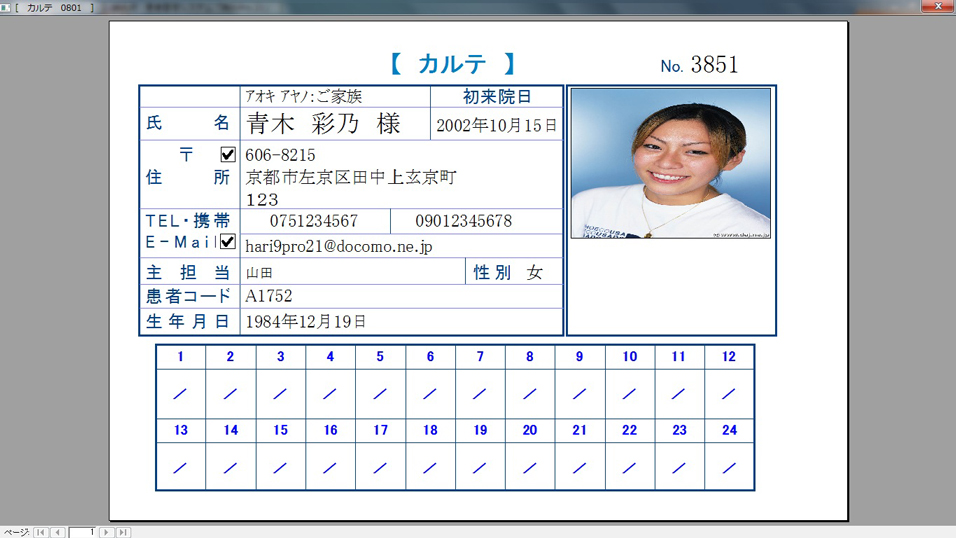Click the slash cell under number 21
Viewport: 956px width, 538px height.
(579, 468)
